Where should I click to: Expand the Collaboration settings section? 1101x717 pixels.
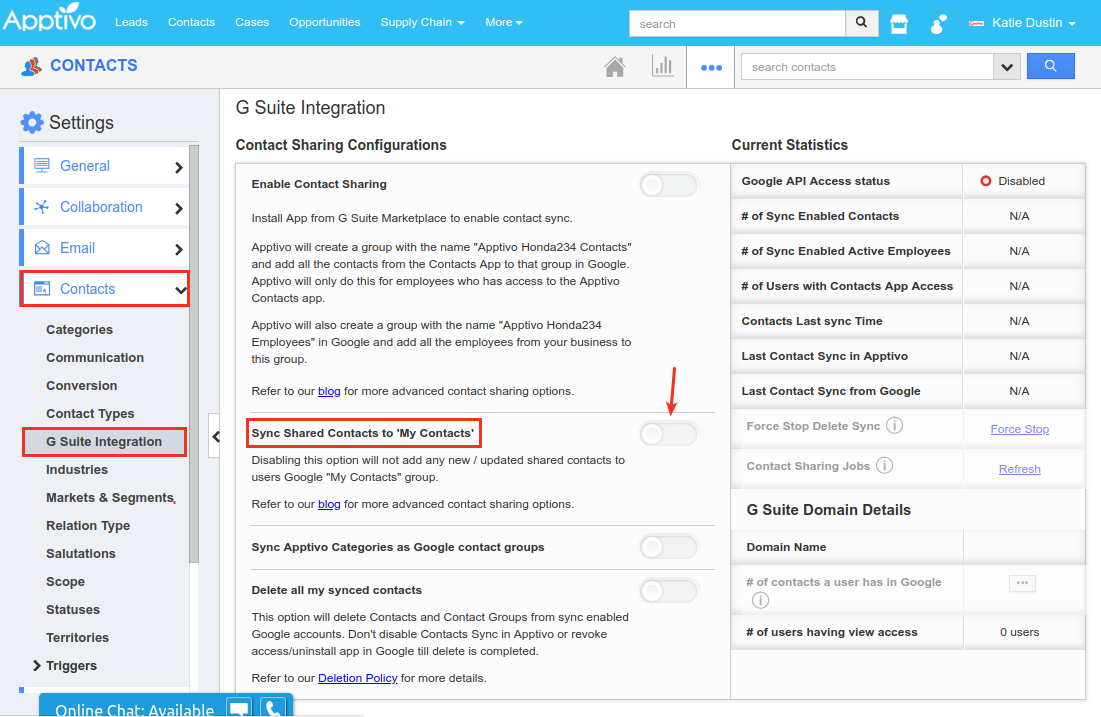click(x=178, y=208)
